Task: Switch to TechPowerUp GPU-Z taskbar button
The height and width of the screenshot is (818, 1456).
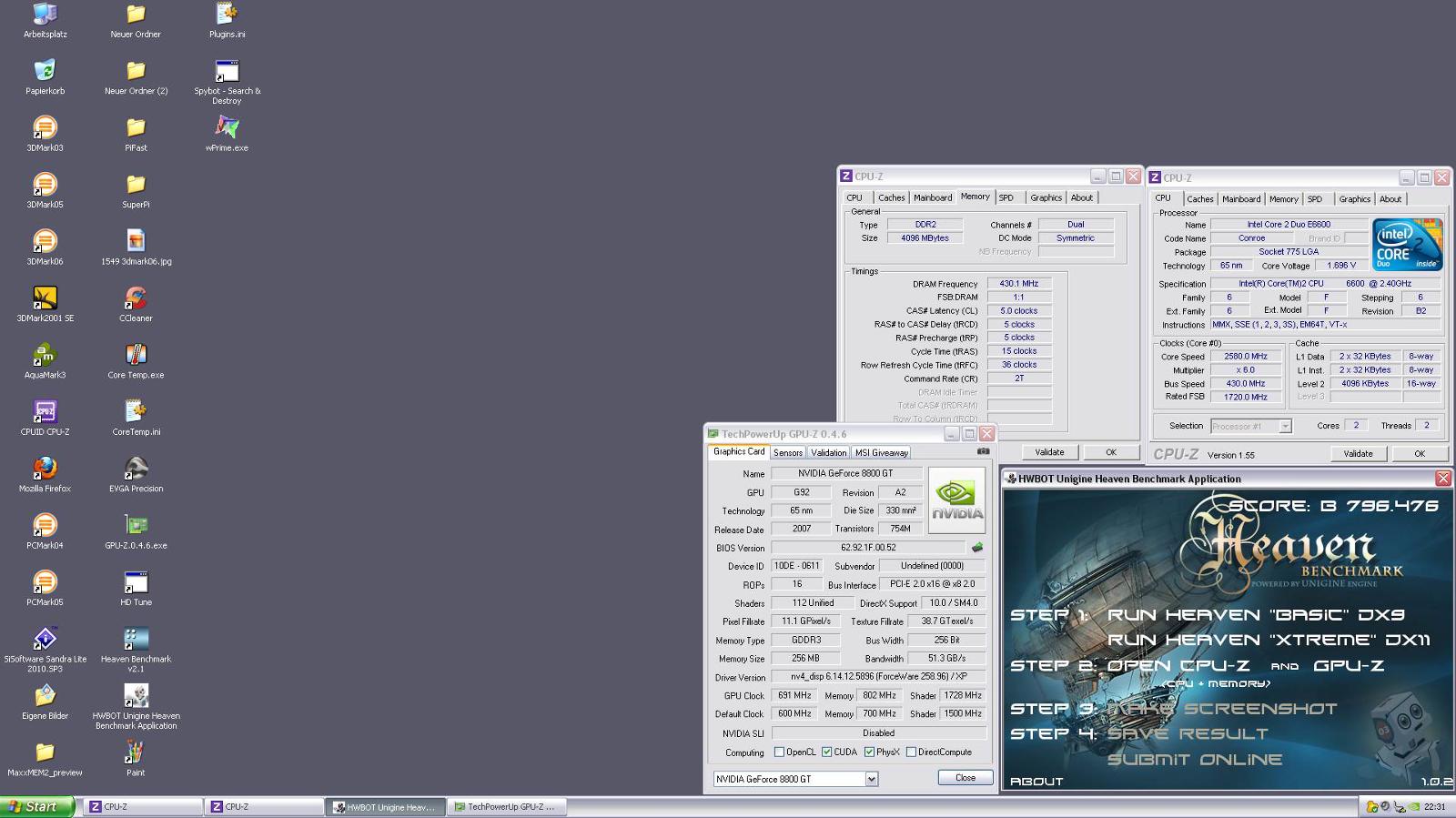Action: coord(507,806)
